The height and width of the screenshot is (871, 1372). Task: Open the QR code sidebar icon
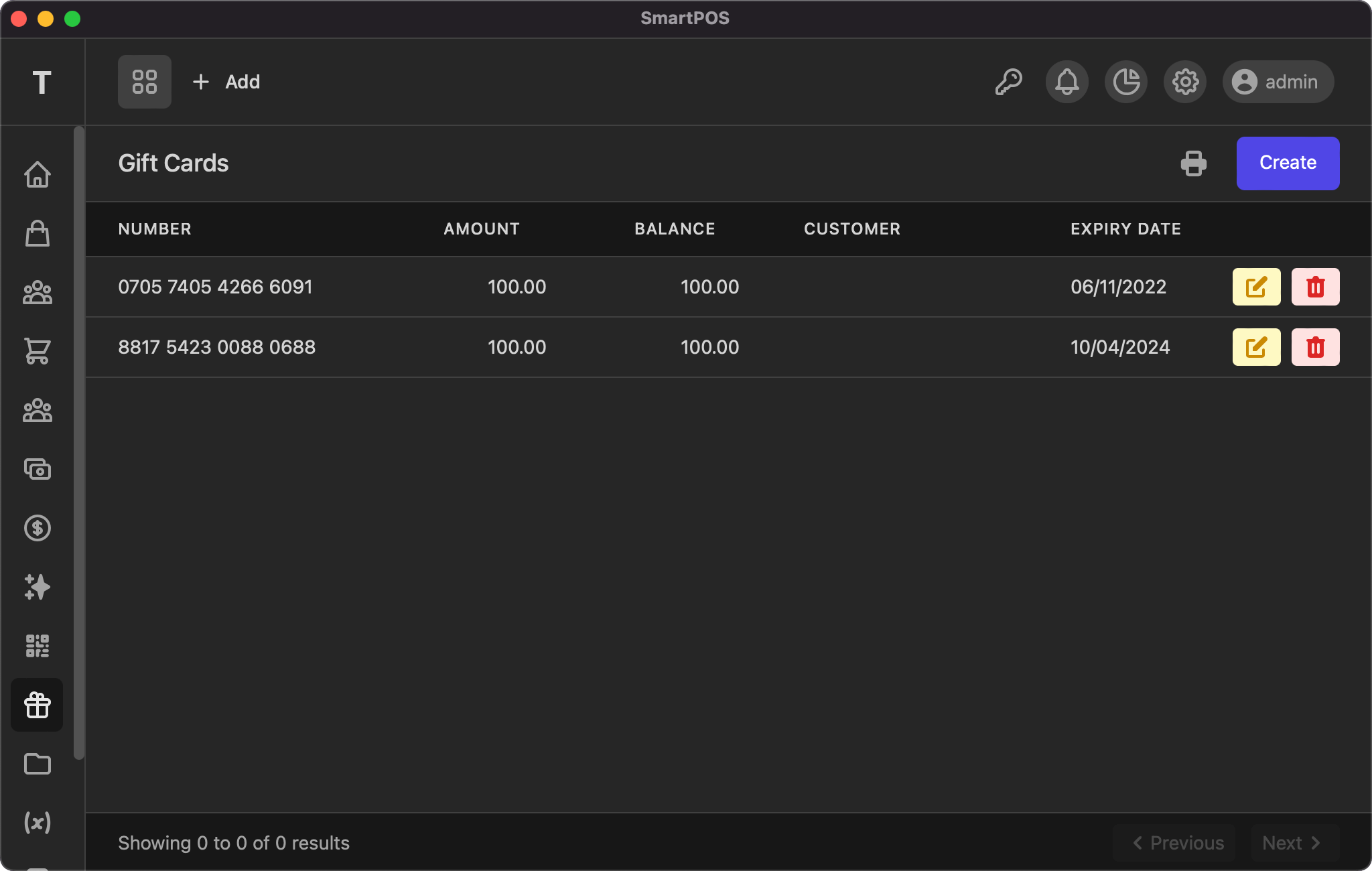pos(38,646)
